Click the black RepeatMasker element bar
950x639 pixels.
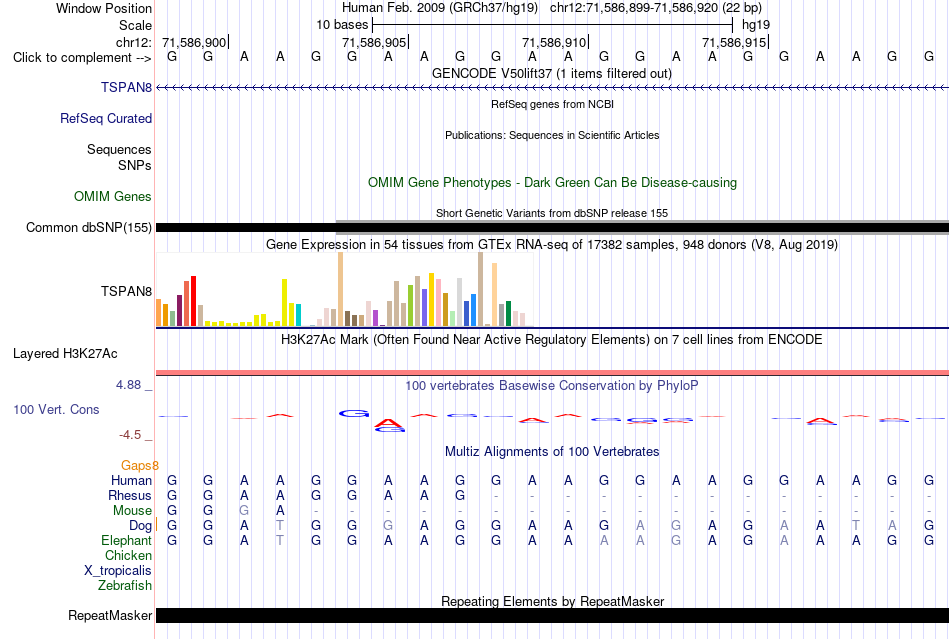point(552,615)
